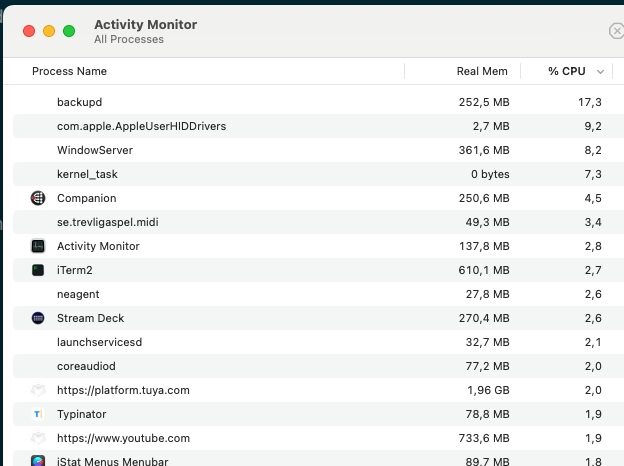The height and width of the screenshot is (466, 624).
Task: Sort by % CPU column header
Action: tap(566, 71)
